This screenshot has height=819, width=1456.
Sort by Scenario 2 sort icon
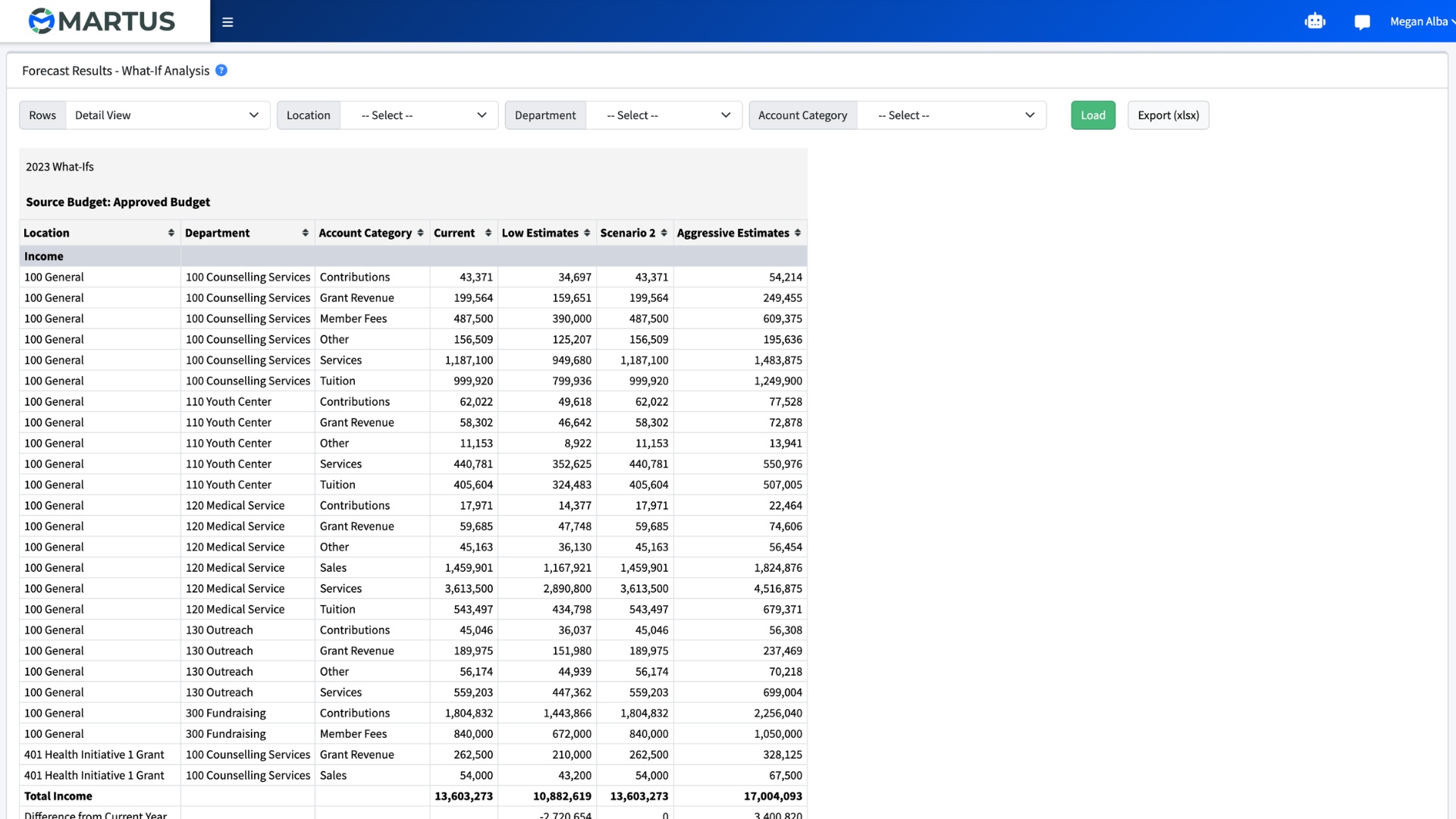pyautogui.click(x=664, y=233)
